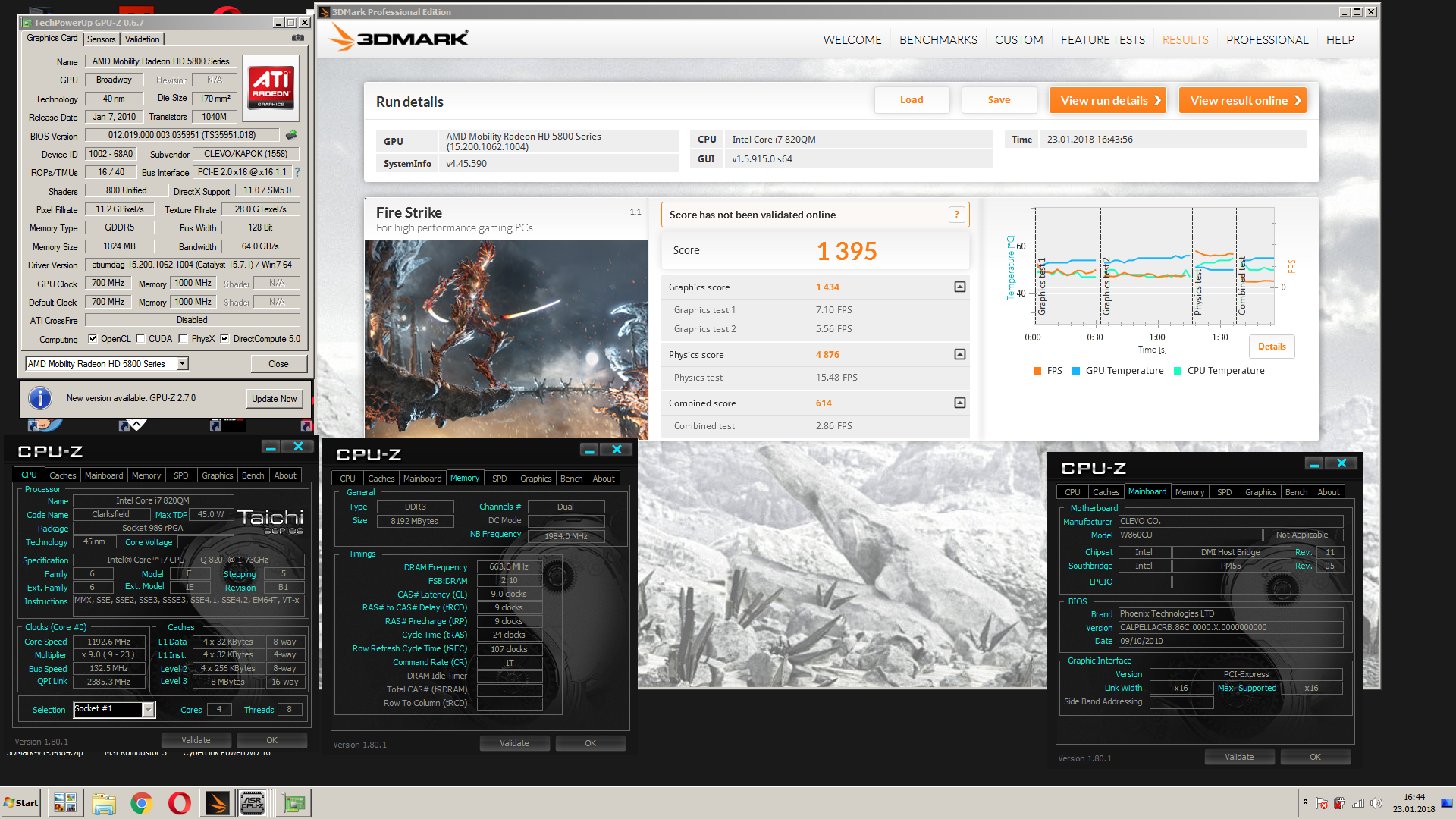
Task: Open the GPU selection dropdown in GPU-Z
Action: [x=182, y=364]
